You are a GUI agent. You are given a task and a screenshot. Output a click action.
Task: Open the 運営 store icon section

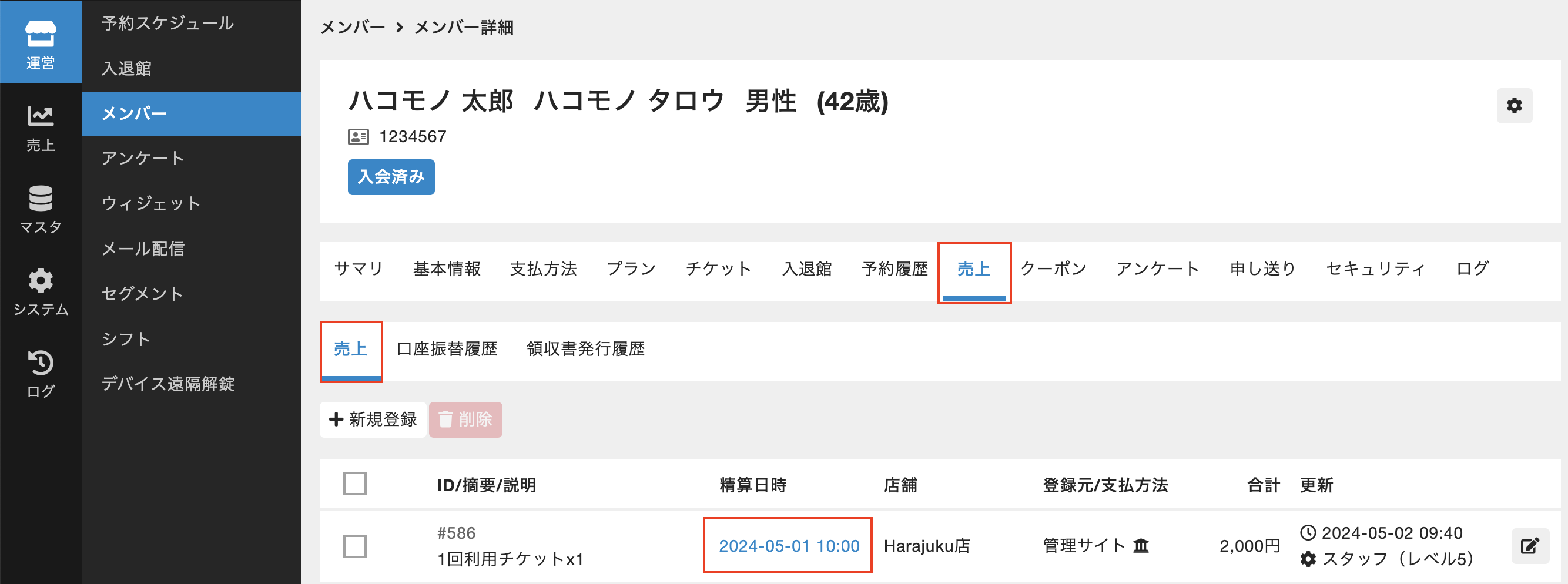(x=40, y=42)
